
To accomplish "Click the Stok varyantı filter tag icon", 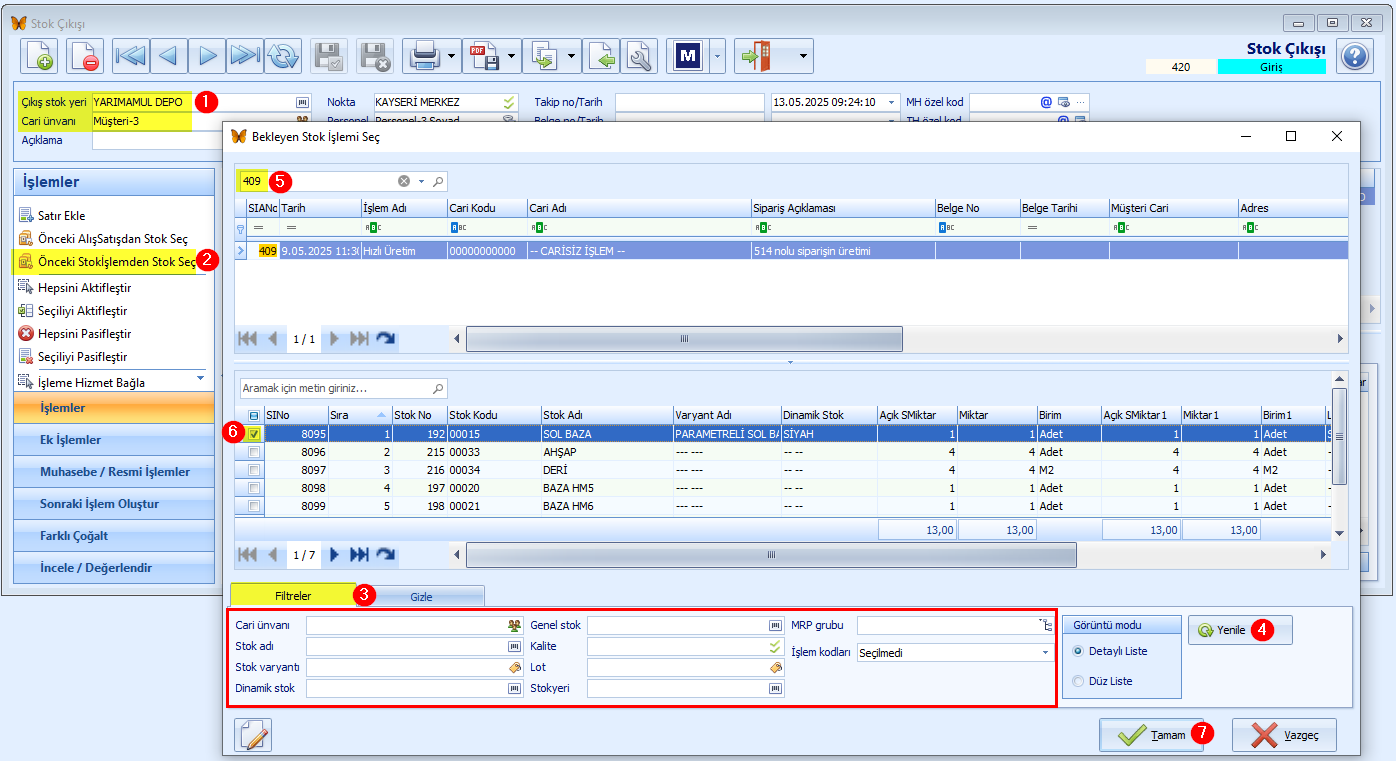I will coord(514,667).
